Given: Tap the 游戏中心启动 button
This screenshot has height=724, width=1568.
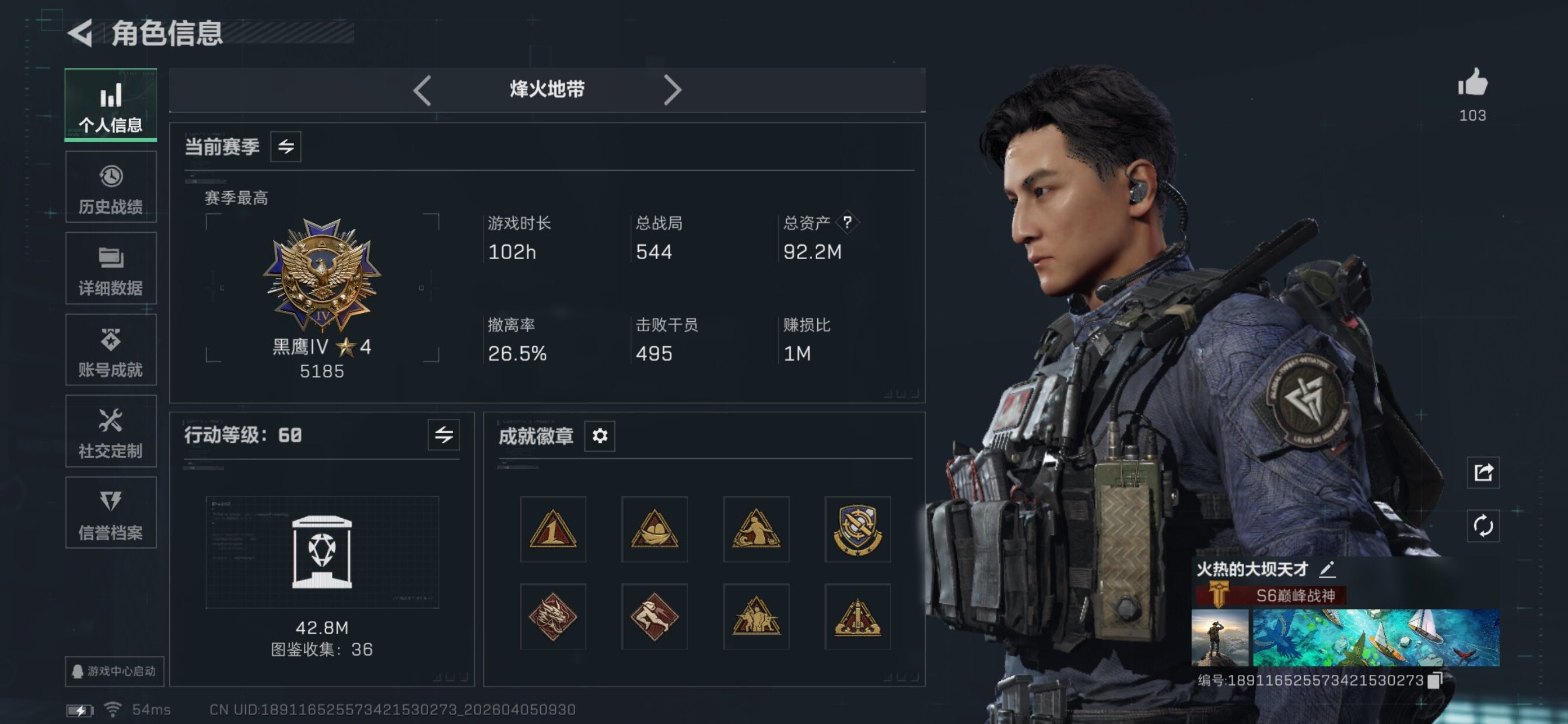Looking at the screenshot, I should [114, 671].
